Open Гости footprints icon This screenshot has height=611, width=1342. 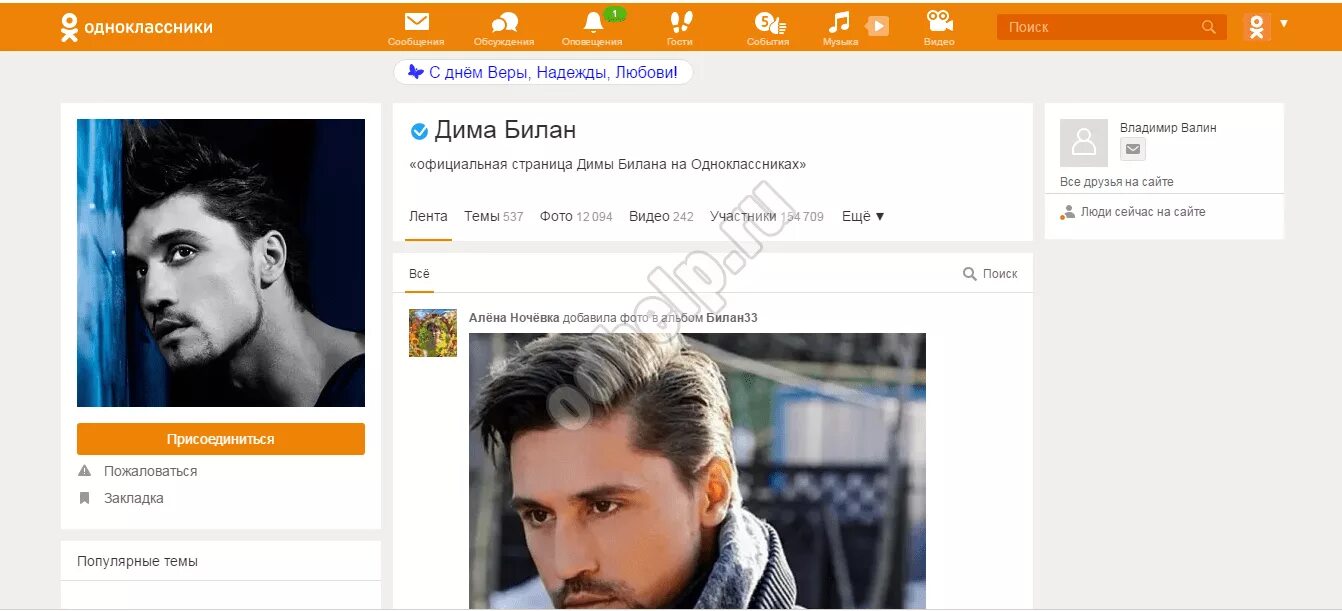coord(681,22)
